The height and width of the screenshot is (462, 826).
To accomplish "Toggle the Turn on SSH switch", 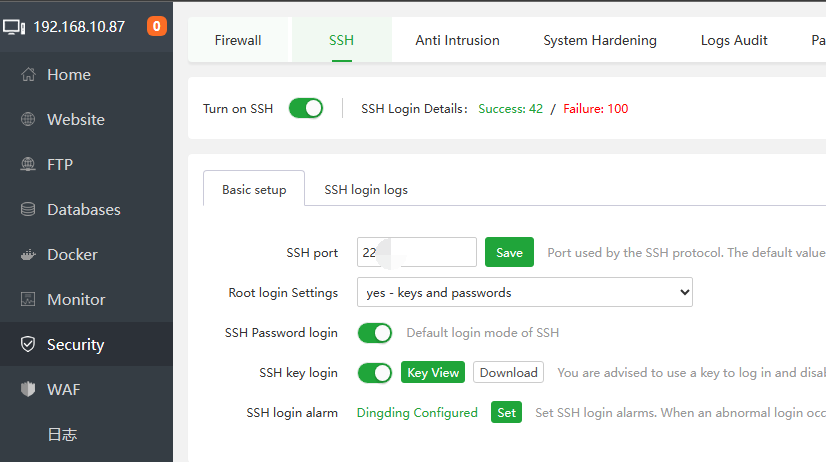I will 306,108.
